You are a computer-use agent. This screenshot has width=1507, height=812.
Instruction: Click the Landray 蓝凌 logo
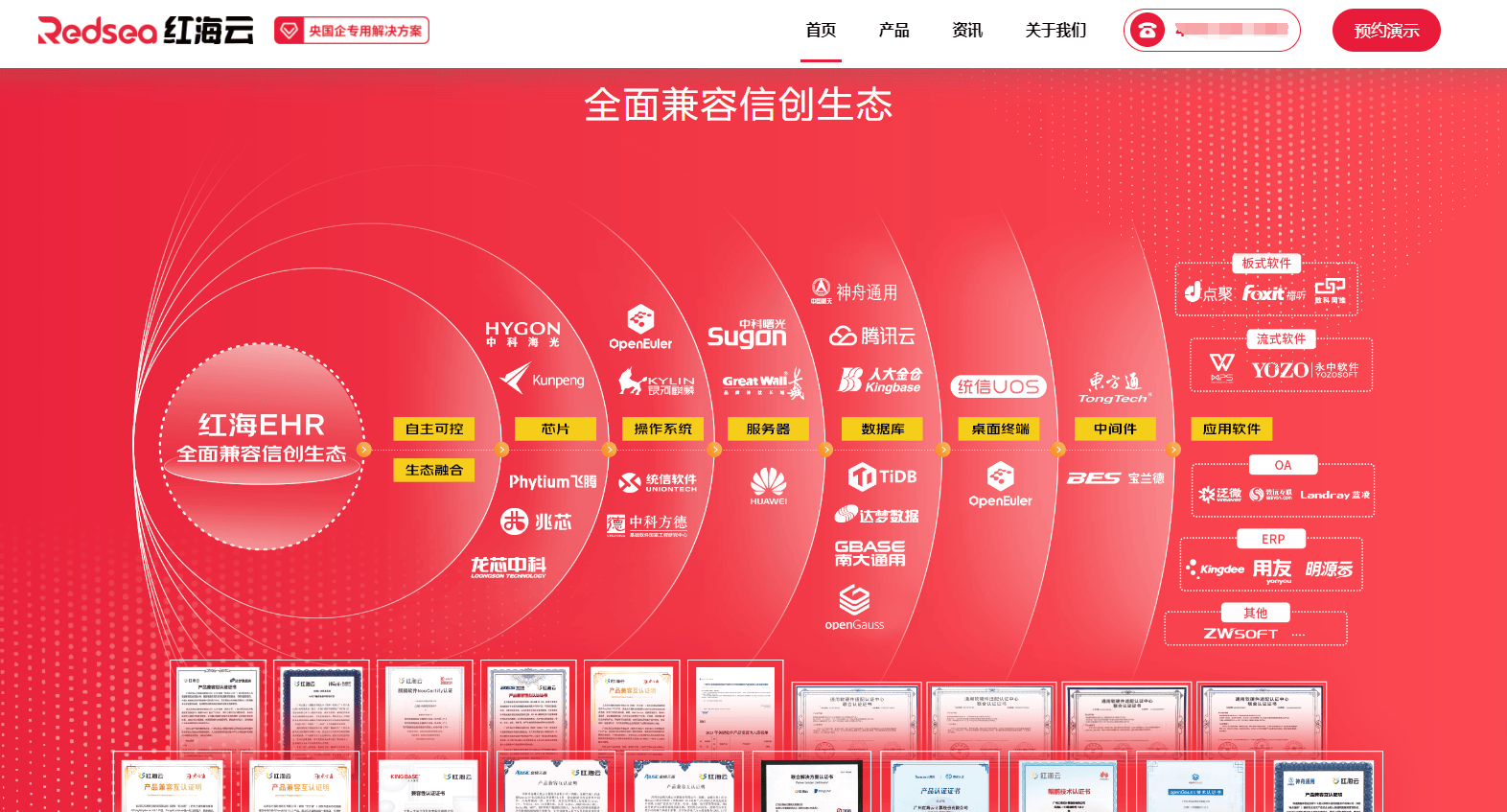point(1335,495)
